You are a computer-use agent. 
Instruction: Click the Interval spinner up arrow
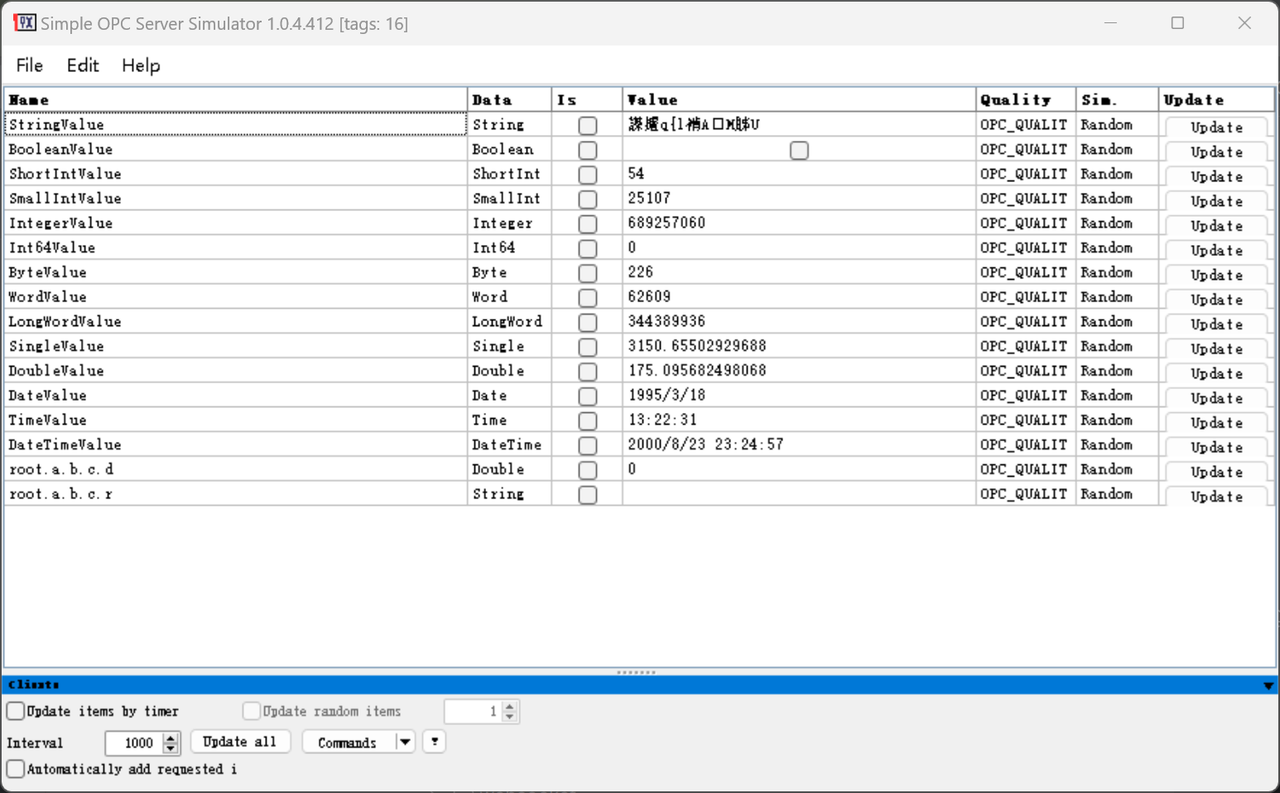click(171, 738)
